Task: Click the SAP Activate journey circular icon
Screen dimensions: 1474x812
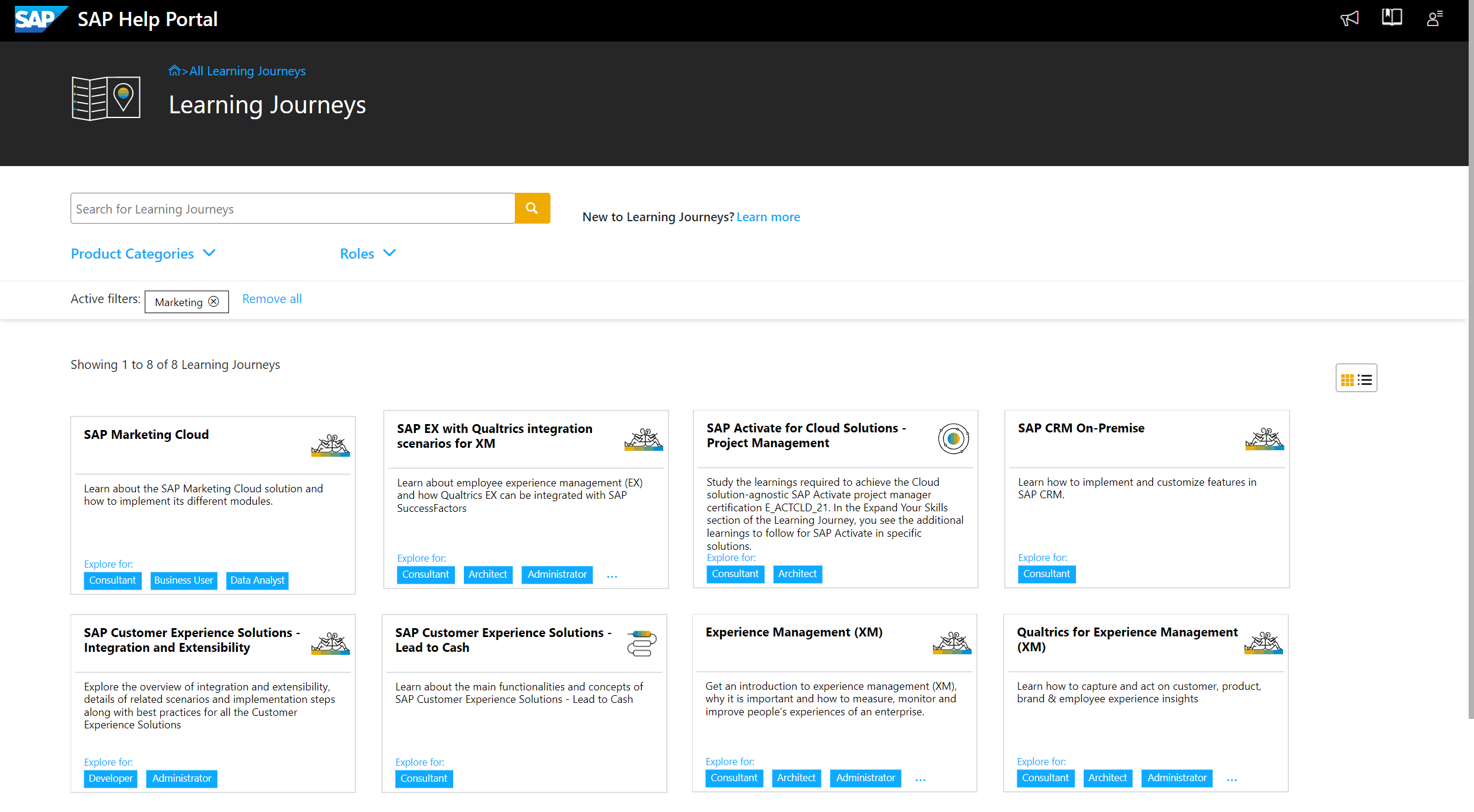Action: [953, 439]
